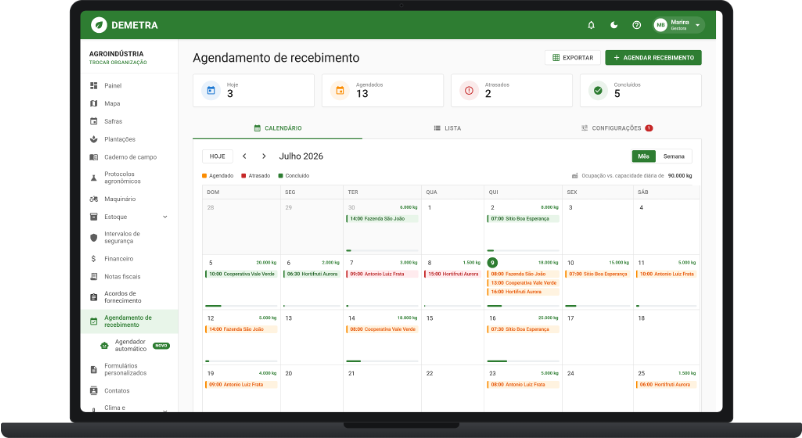Select the Mês view toggle
Viewport: 802px width, 438px height.
point(643,157)
